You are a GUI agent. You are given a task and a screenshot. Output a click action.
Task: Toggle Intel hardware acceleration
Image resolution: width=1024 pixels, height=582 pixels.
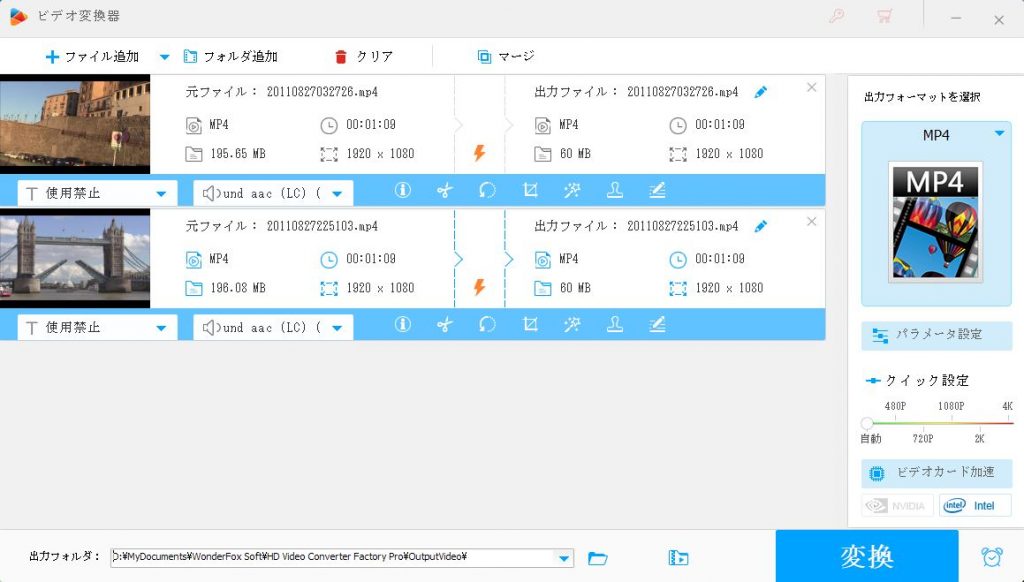[x=975, y=505]
